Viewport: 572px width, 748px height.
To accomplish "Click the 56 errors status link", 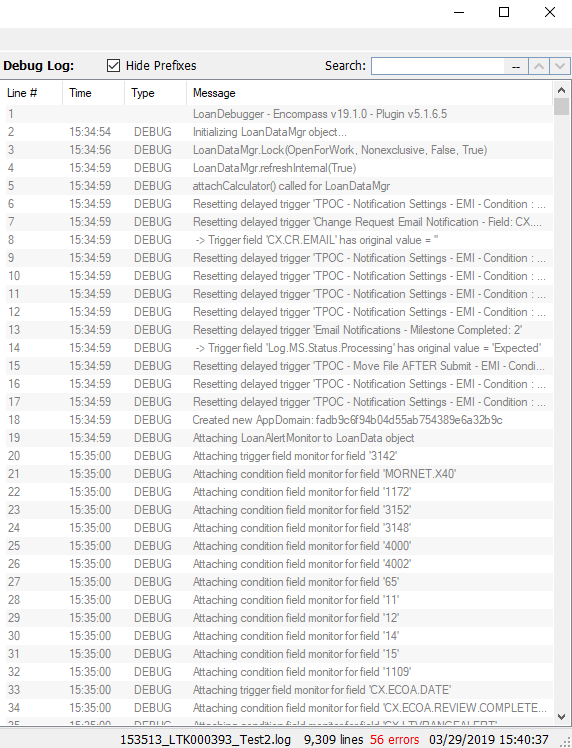I will [x=395, y=739].
